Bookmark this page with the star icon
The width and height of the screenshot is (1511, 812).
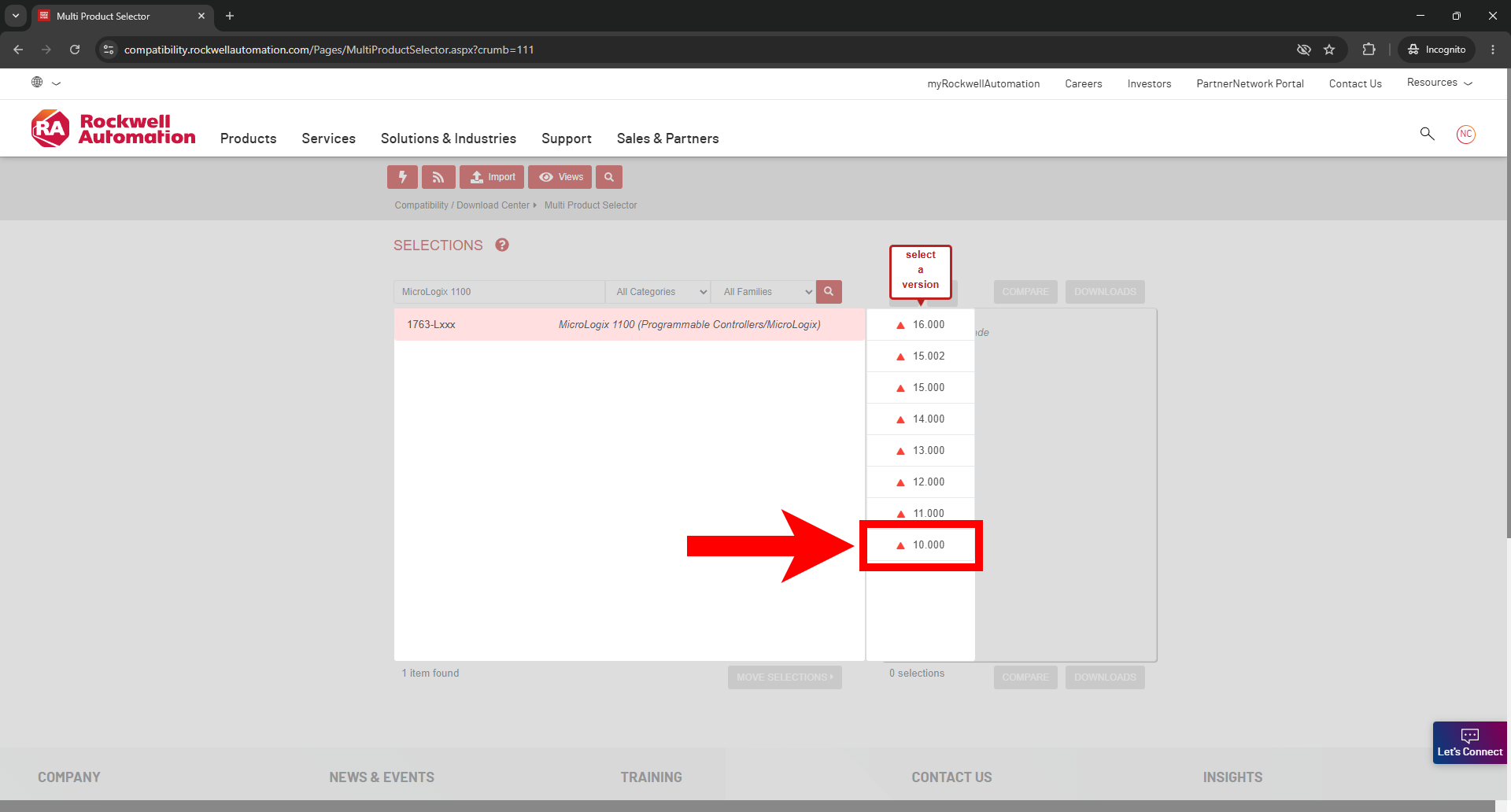point(1329,50)
